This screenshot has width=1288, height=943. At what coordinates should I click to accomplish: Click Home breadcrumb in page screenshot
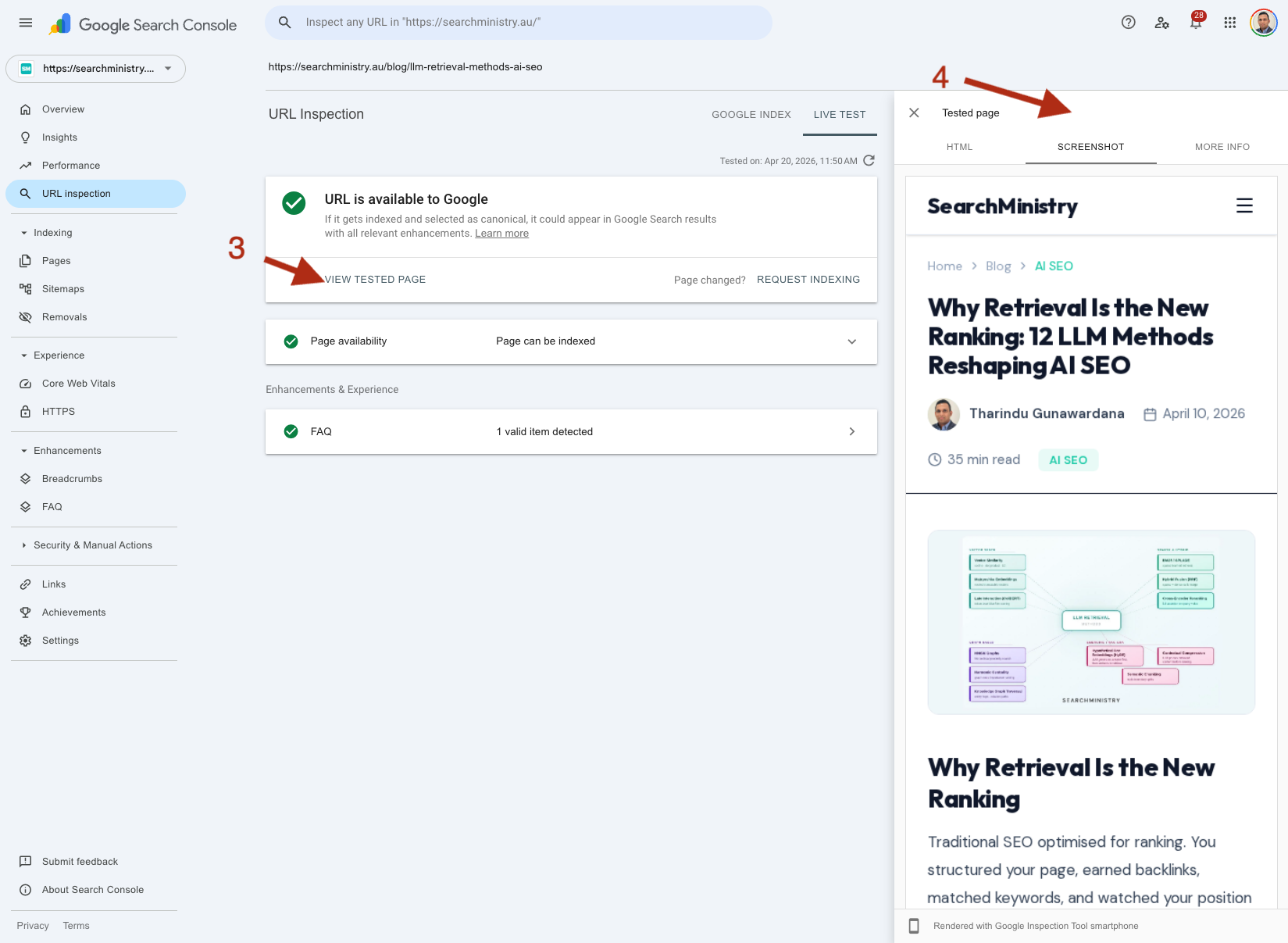(x=944, y=266)
